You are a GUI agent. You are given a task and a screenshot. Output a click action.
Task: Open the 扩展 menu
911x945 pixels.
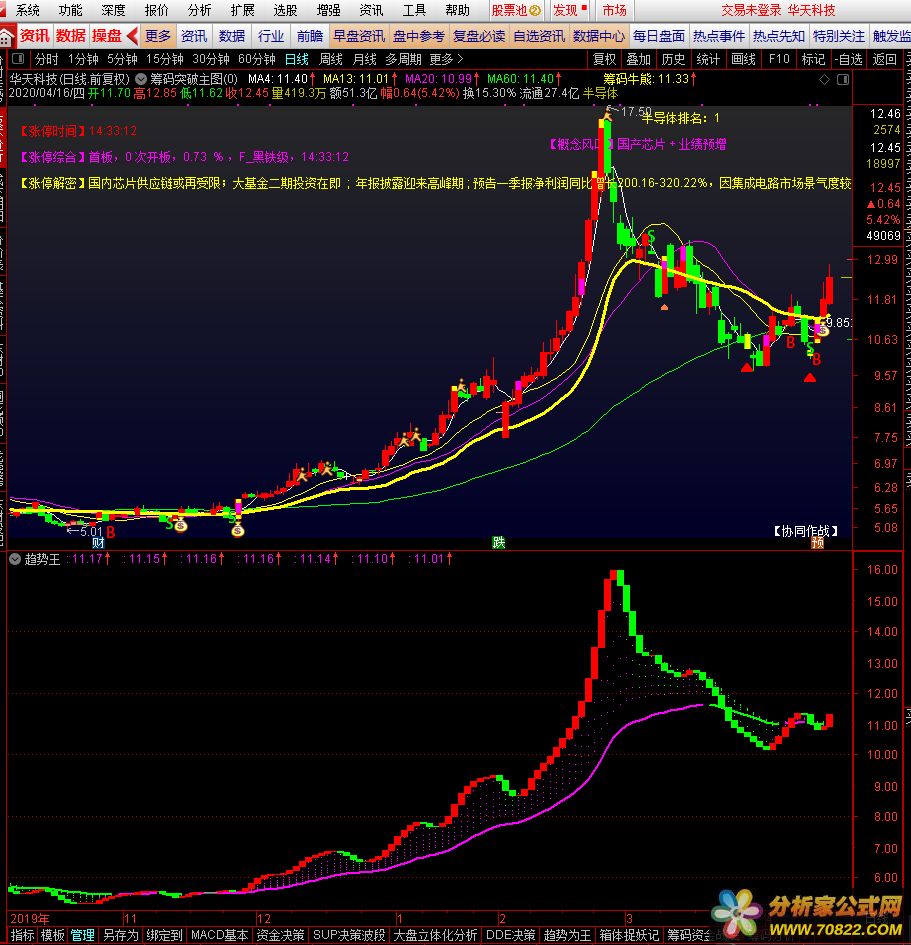(242, 10)
